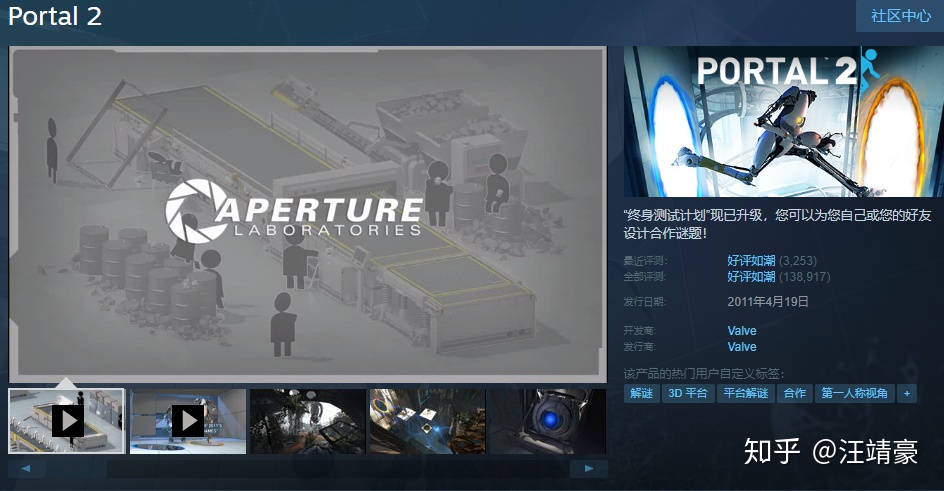Open the 社区中心 community hub button
The height and width of the screenshot is (491, 944).
point(900,16)
